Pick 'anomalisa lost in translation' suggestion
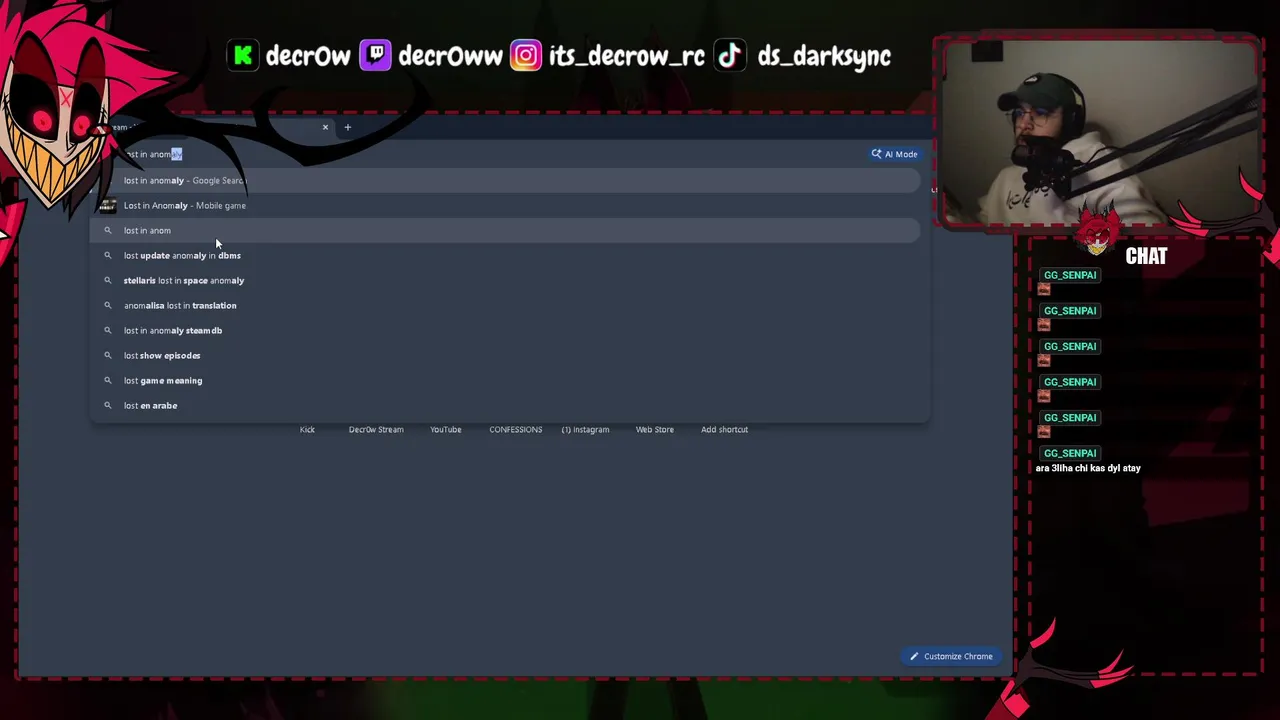Viewport: 1280px width, 720px height. (505, 305)
